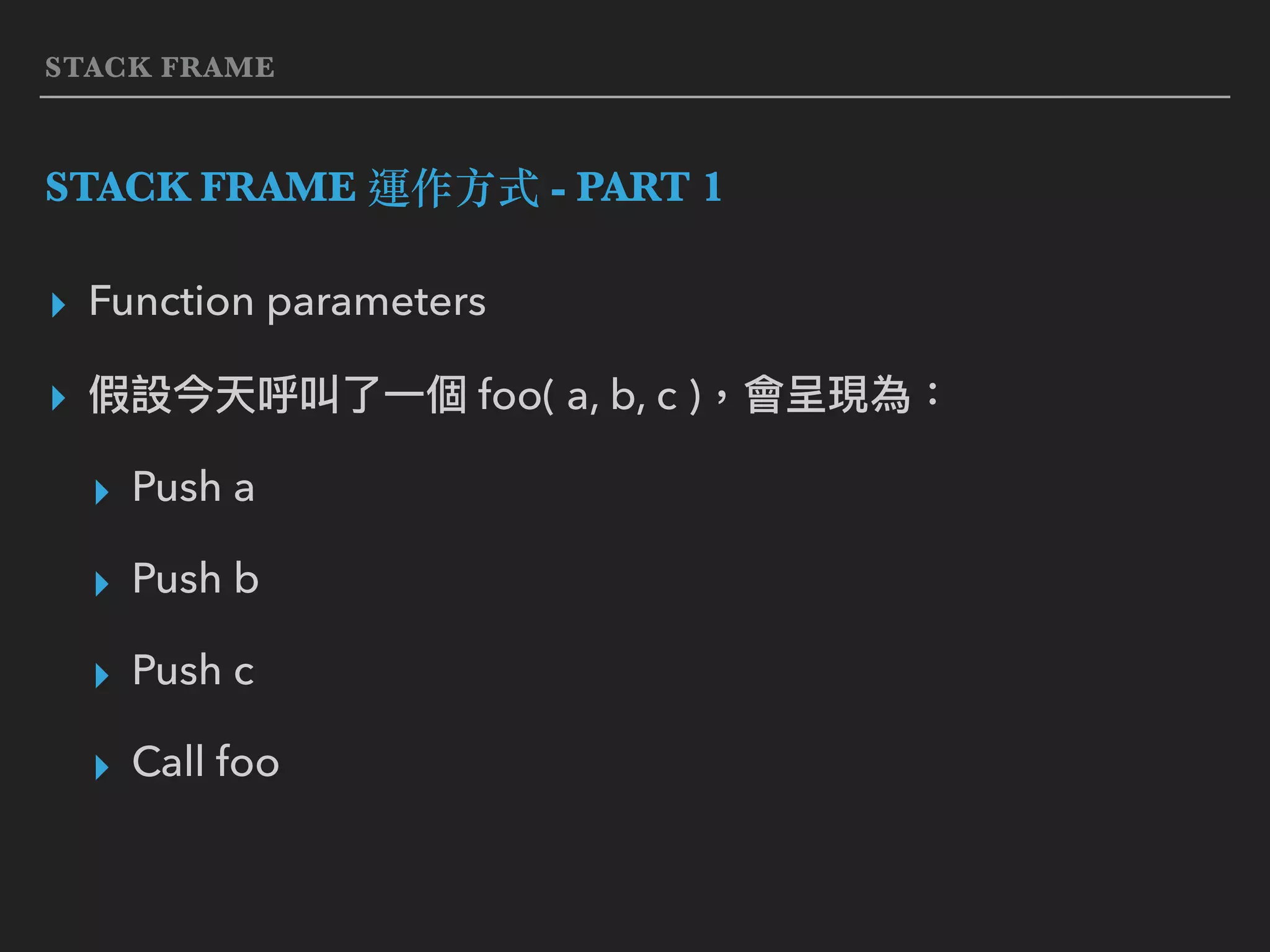Click the Push c line
Image resolution: width=1270 pixels, height=952 pixels.
click(193, 670)
